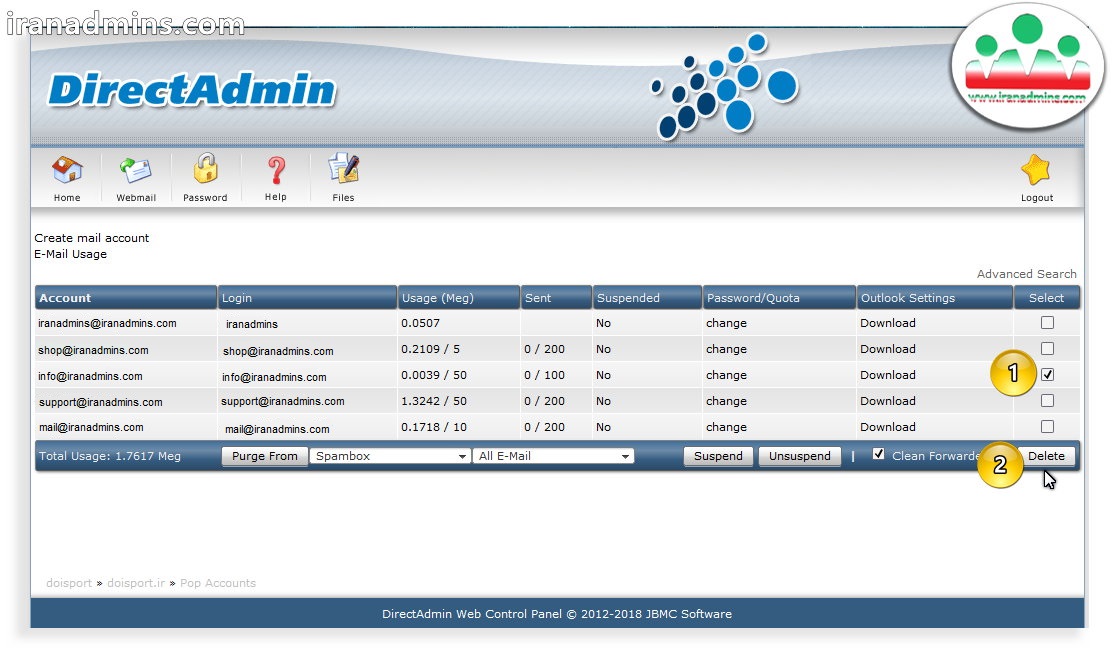
Task: Open the Webmail icon
Action: tap(135, 171)
